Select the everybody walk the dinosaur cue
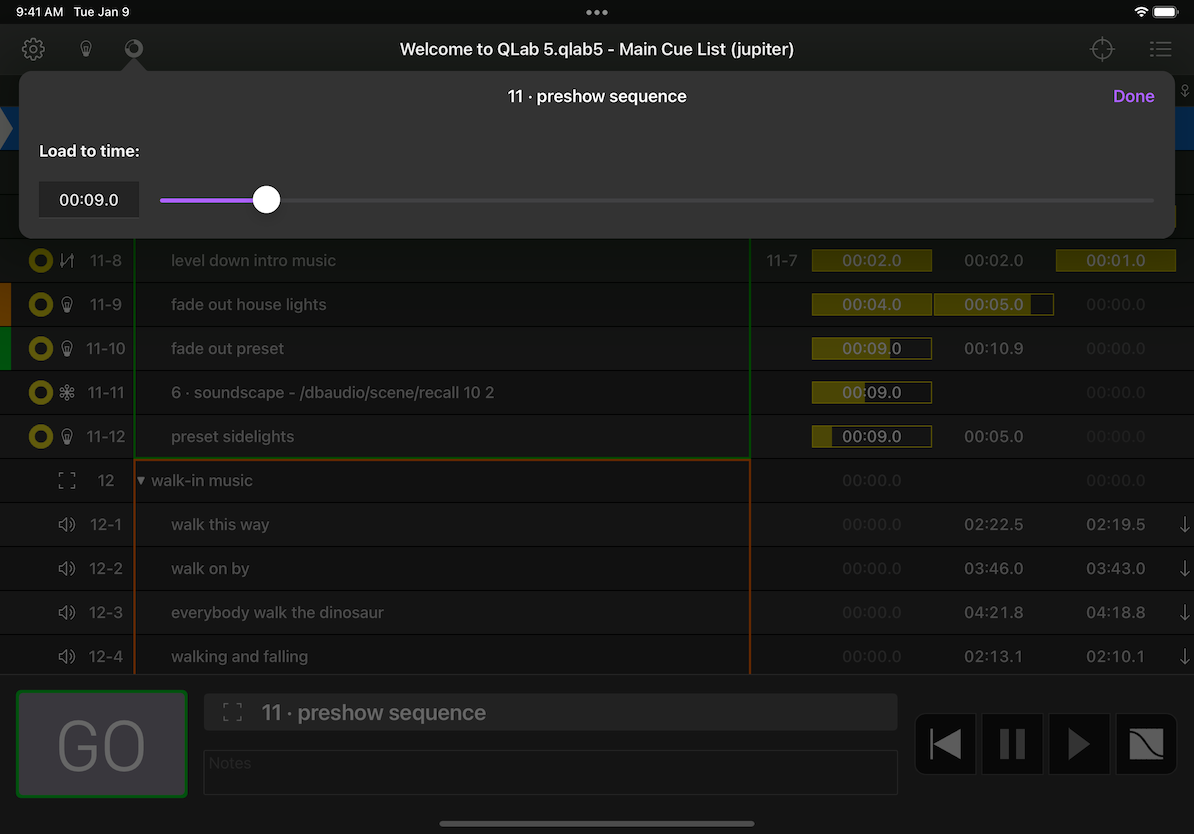 [x=277, y=613]
